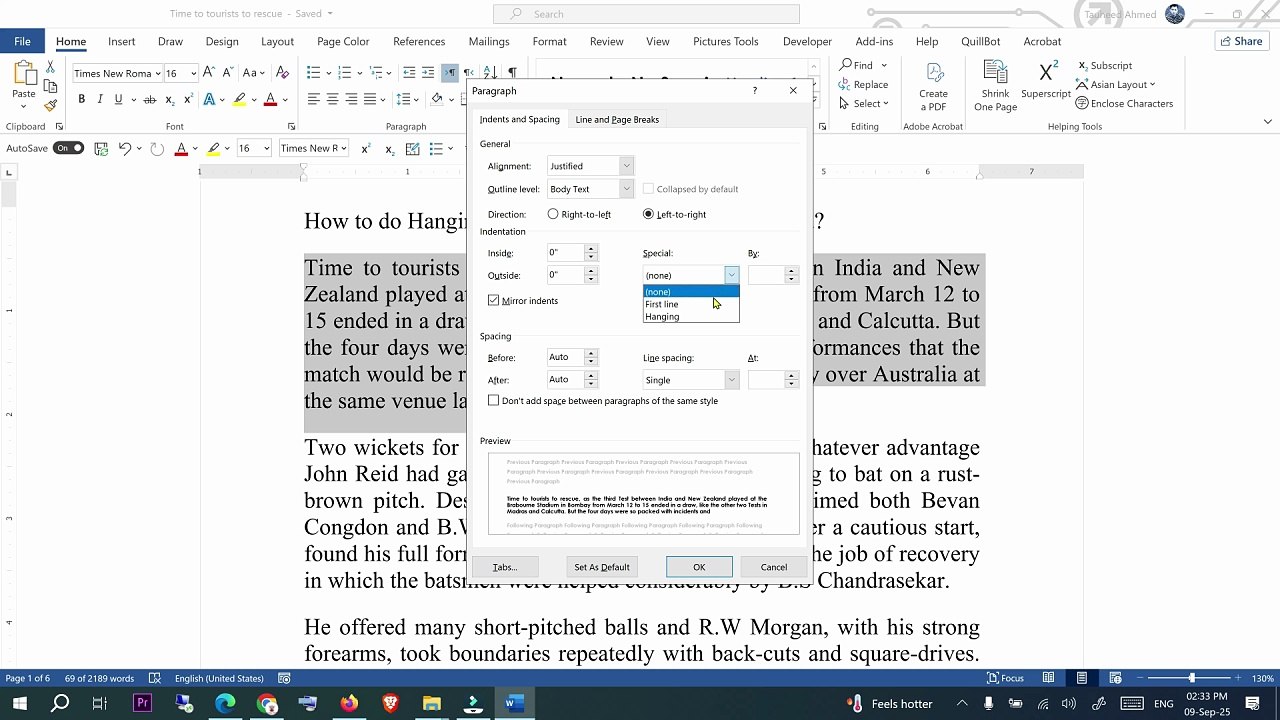Click the Strikethrough icon
Image resolution: width=1280 pixels, height=720 pixels.
pos(150,99)
